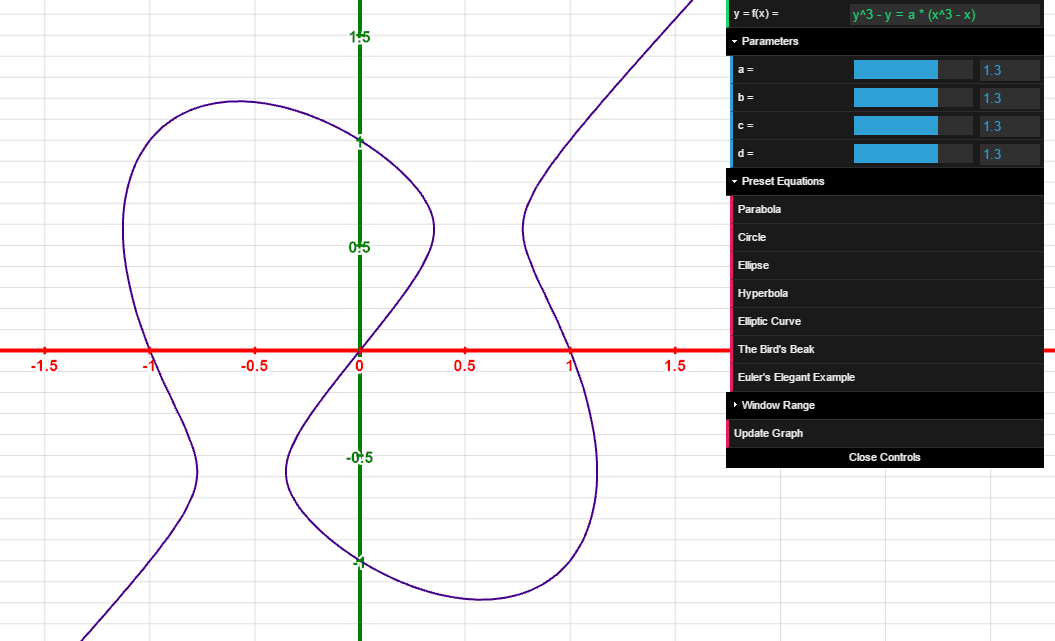Click the value field for b

point(1009,98)
